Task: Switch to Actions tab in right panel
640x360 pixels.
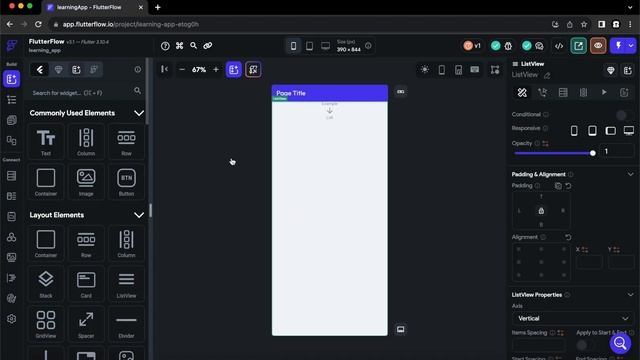Action: point(542,93)
